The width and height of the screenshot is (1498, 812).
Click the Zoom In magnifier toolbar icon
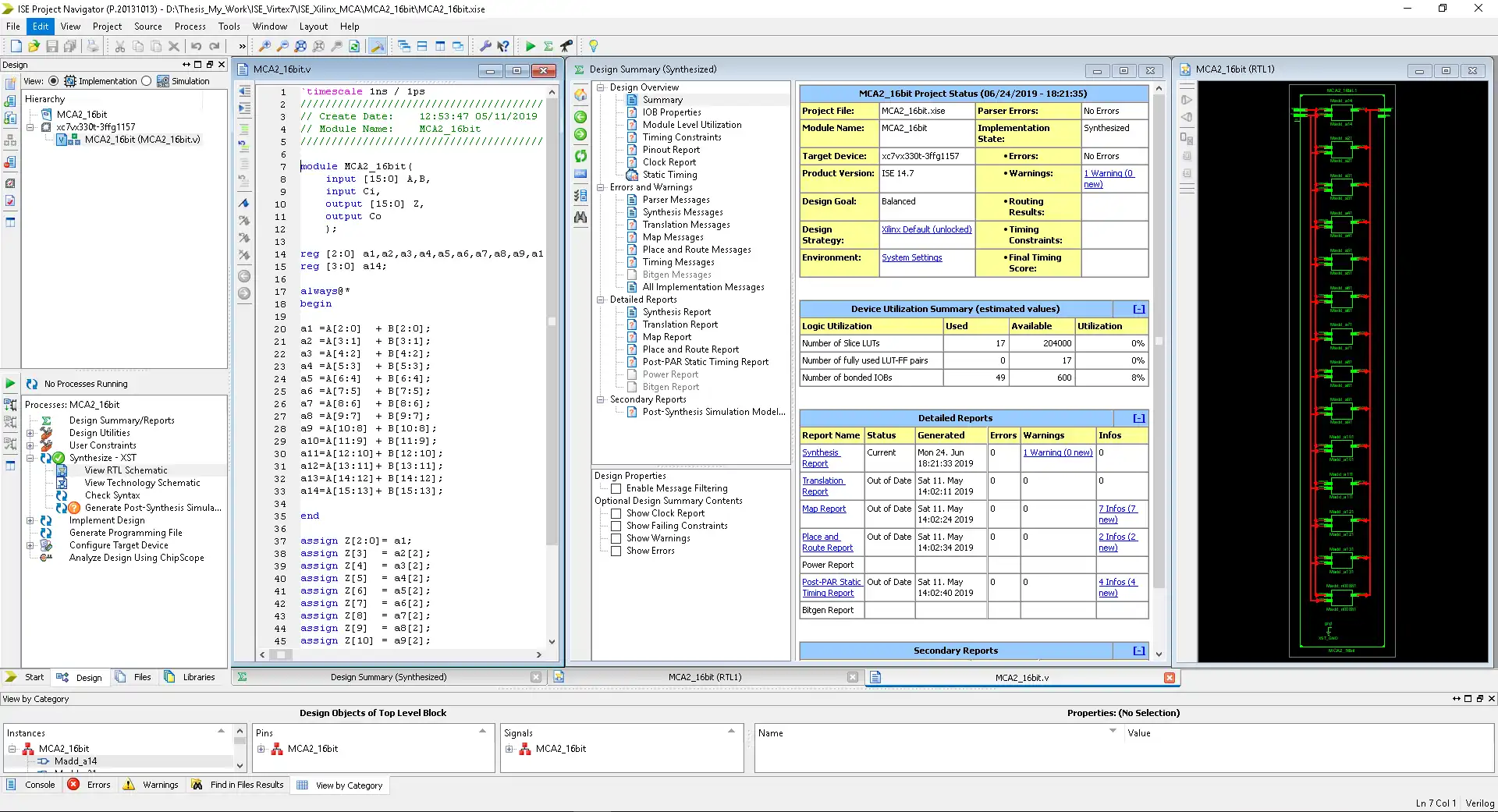(x=265, y=47)
